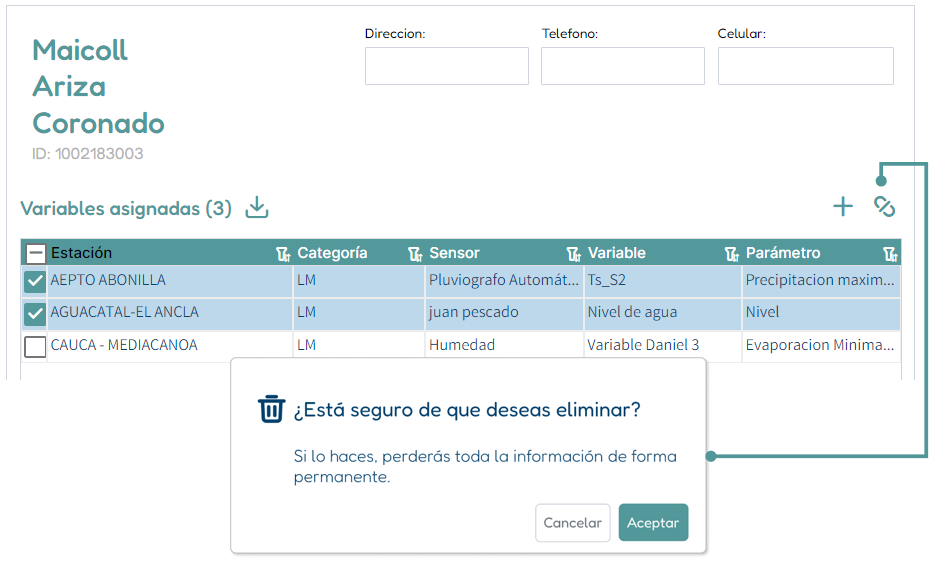Confirm deletion with Aceptar button

(x=653, y=522)
